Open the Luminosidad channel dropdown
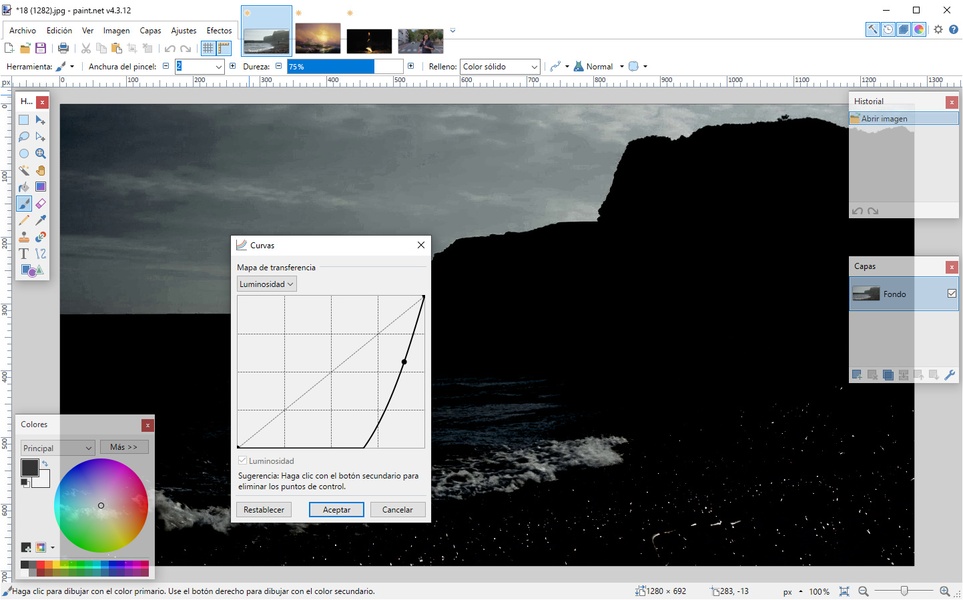963x600 pixels. [x=267, y=284]
